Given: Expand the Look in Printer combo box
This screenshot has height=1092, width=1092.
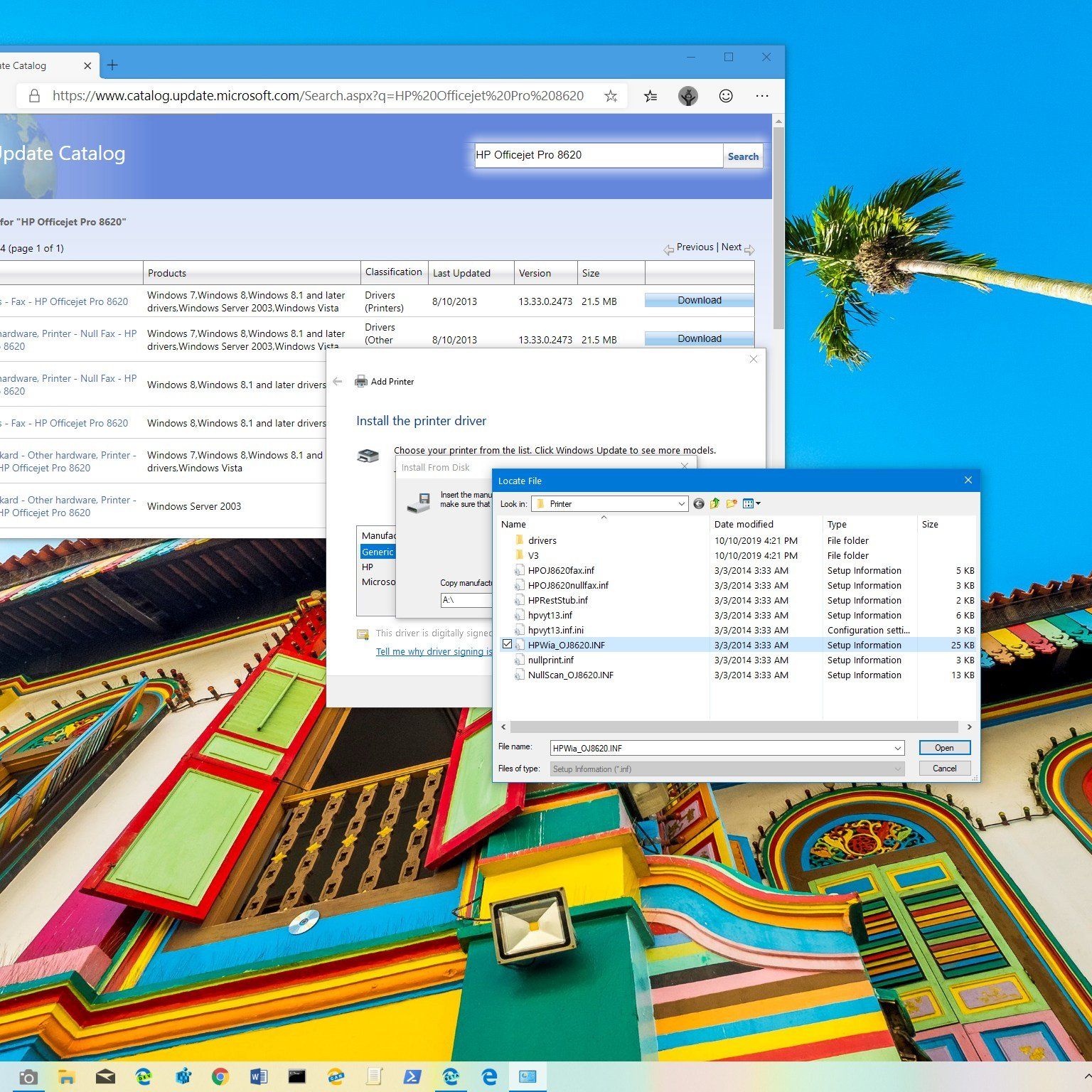Looking at the screenshot, I should coord(682,503).
